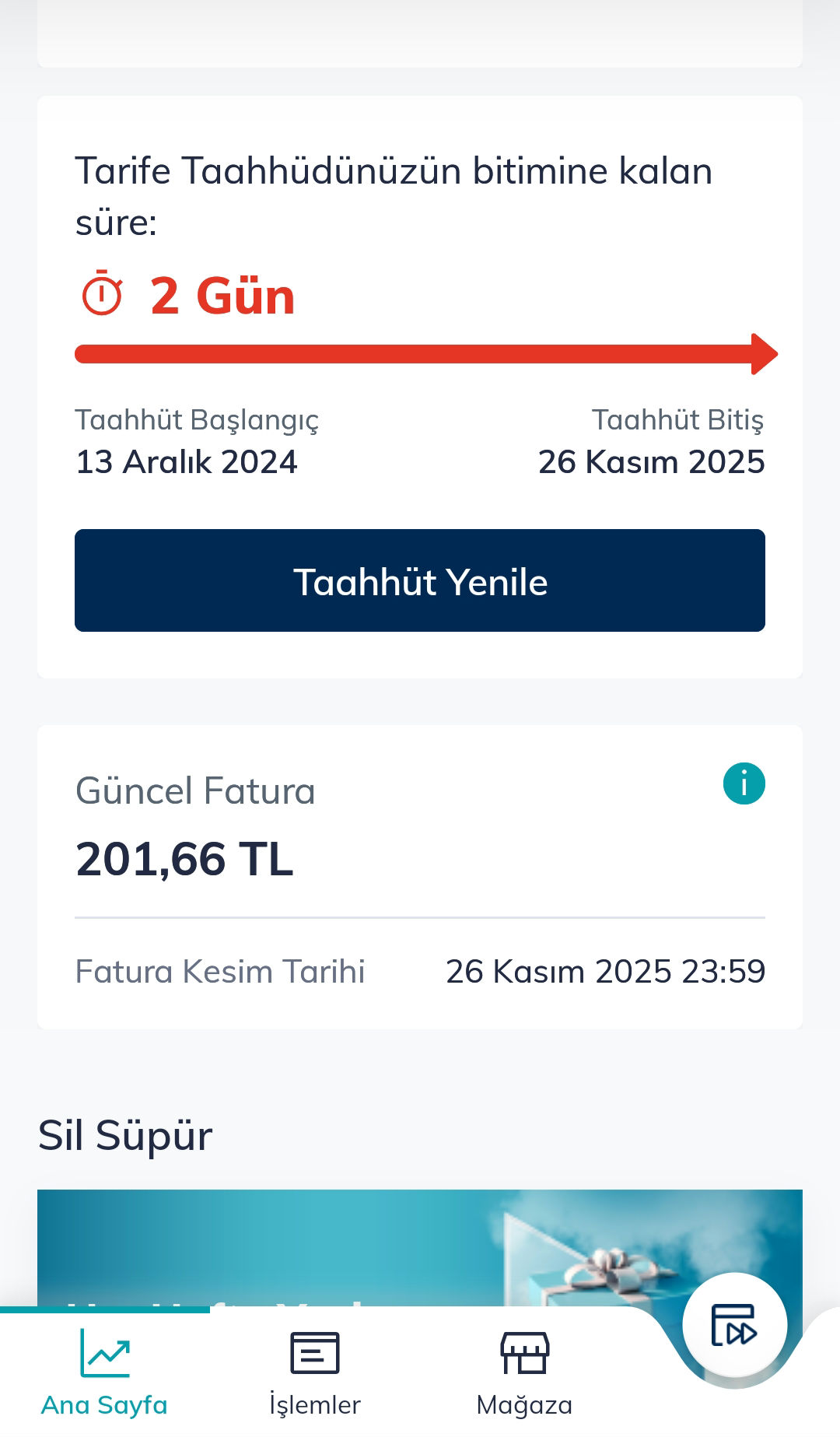Click the Sil Süpür section heading
Screen dimensions: 840x1437
click(125, 1135)
